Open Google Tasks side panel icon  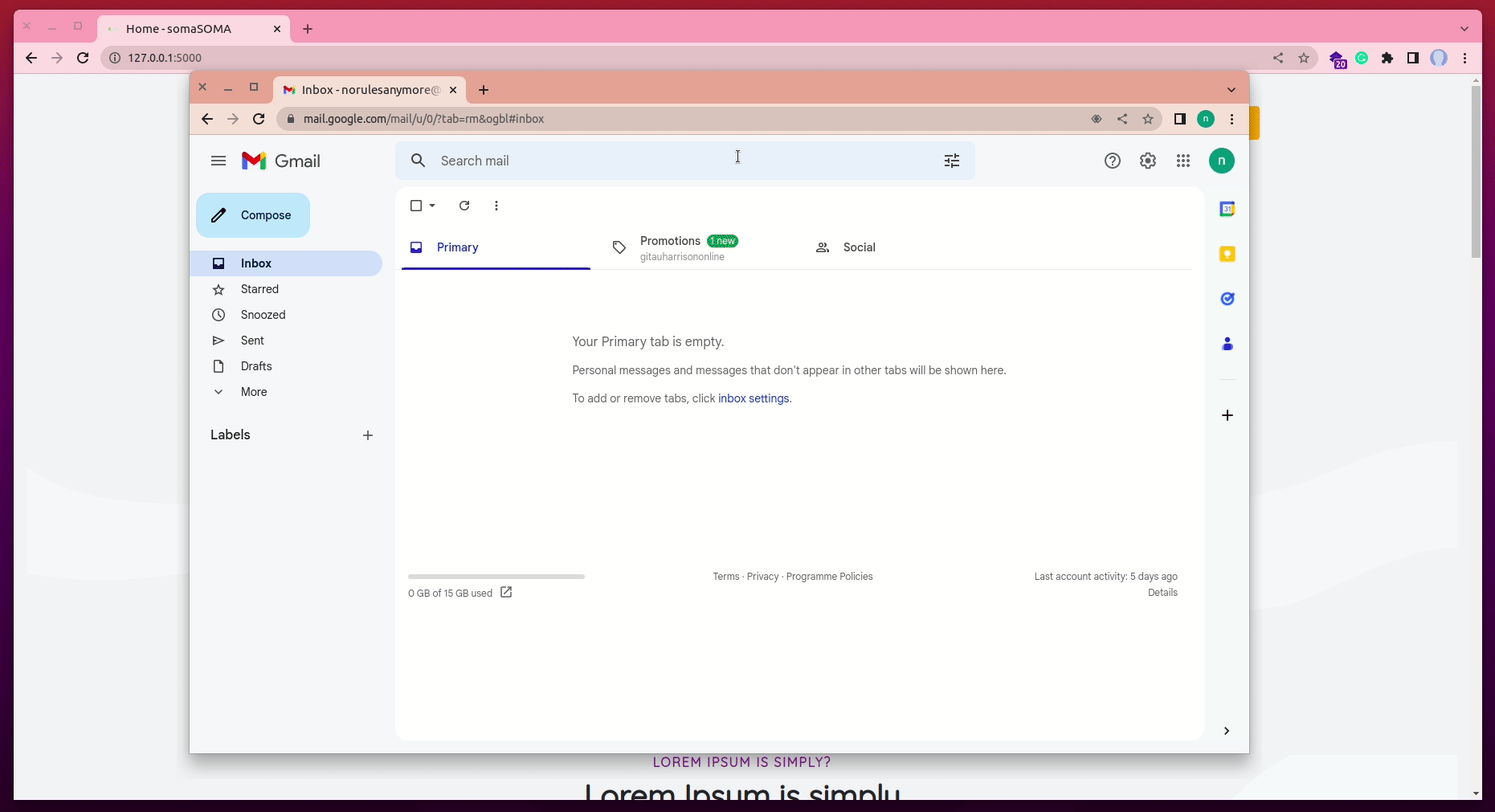coord(1227,299)
